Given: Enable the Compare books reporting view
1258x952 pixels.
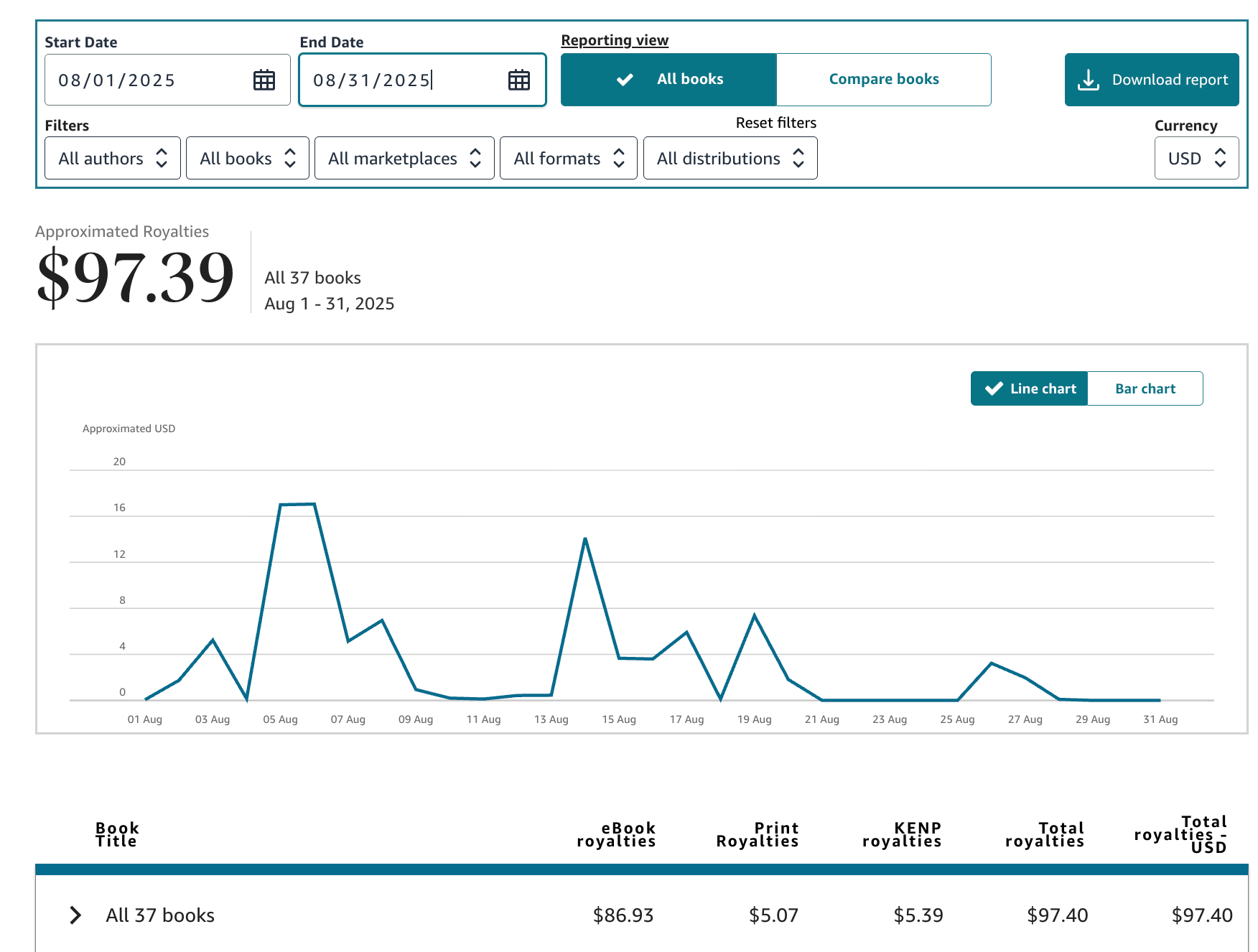Looking at the screenshot, I should 884,79.
